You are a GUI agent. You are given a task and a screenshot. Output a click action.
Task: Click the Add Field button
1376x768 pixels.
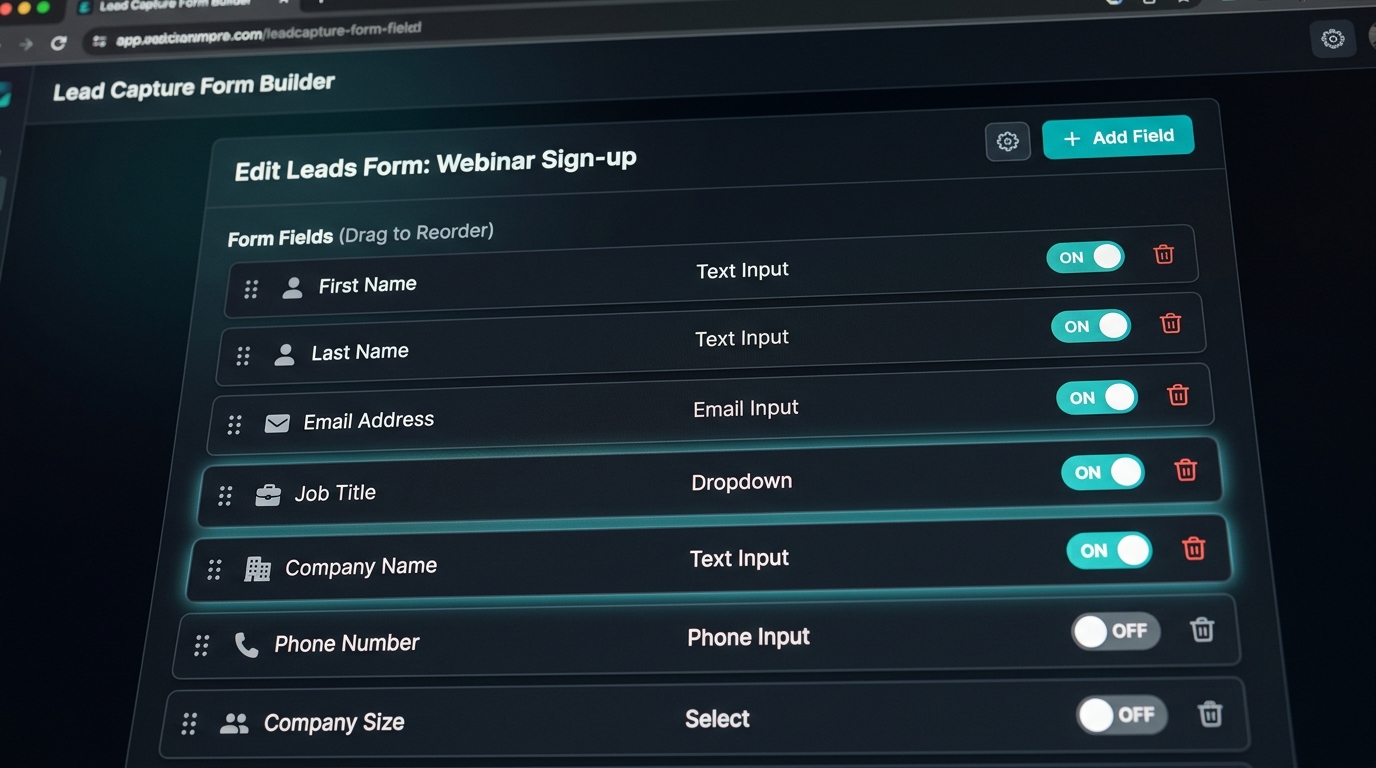[1118, 138]
